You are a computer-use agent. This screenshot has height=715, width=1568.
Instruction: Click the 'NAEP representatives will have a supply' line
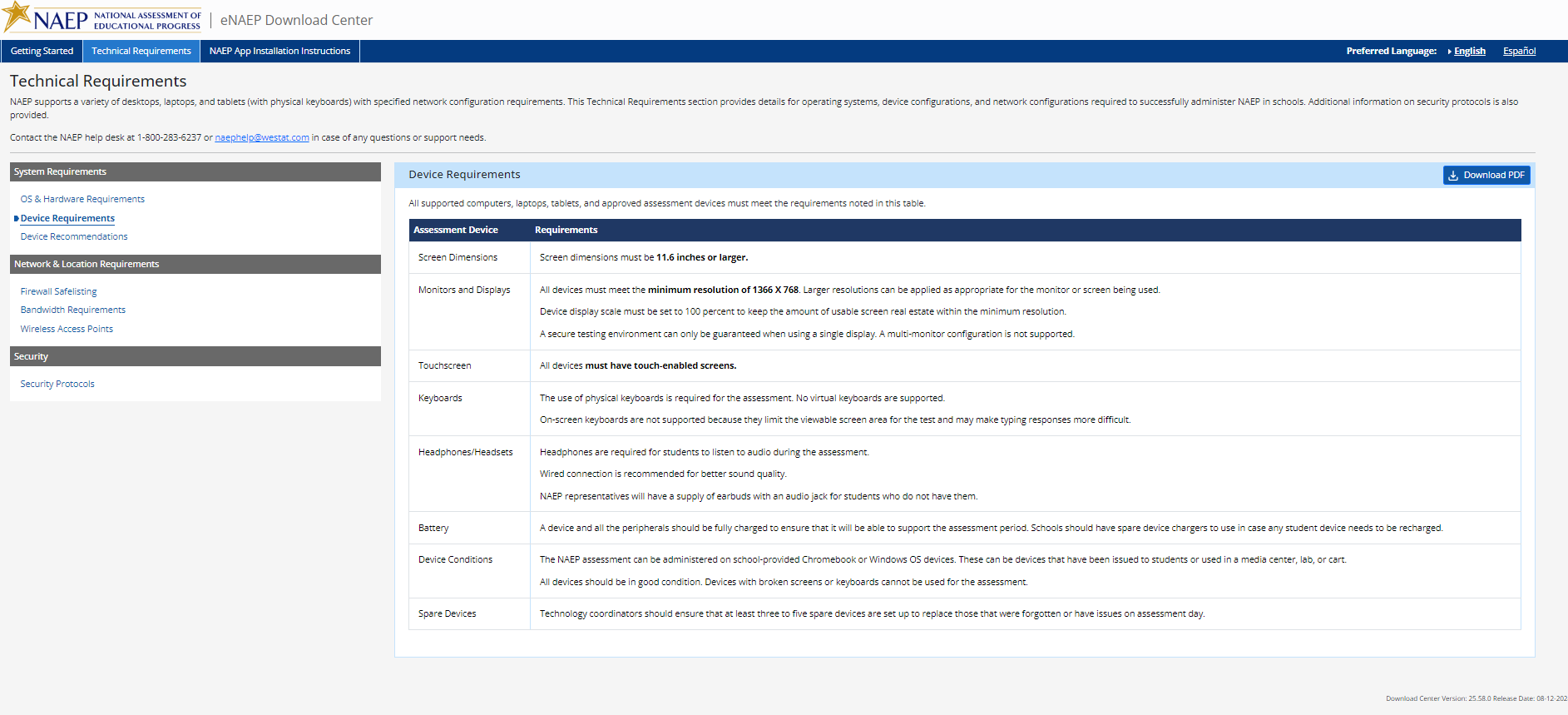click(759, 496)
